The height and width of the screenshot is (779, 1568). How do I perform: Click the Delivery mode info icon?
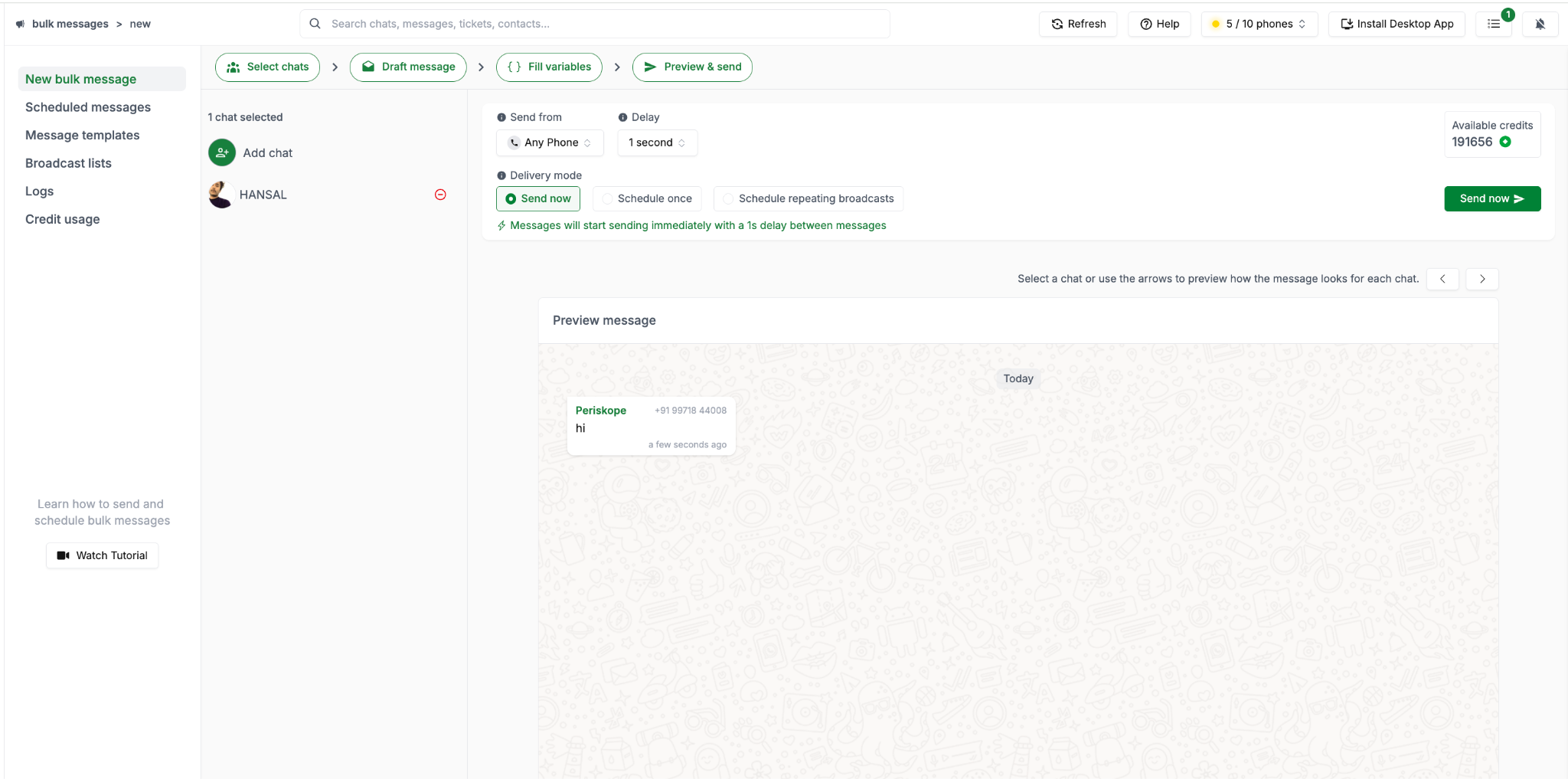point(501,175)
